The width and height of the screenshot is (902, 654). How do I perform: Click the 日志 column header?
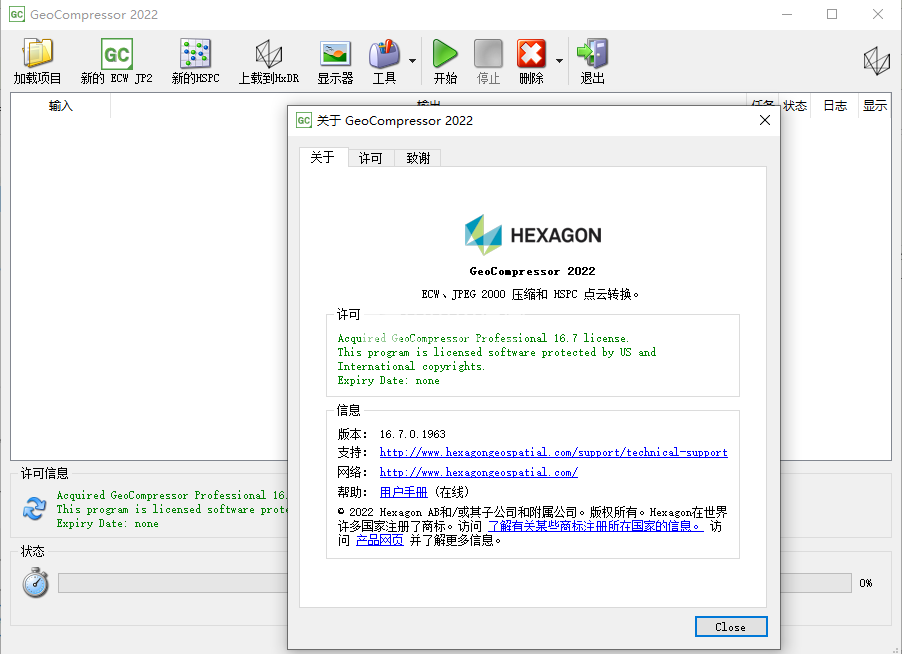click(x=835, y=106)
